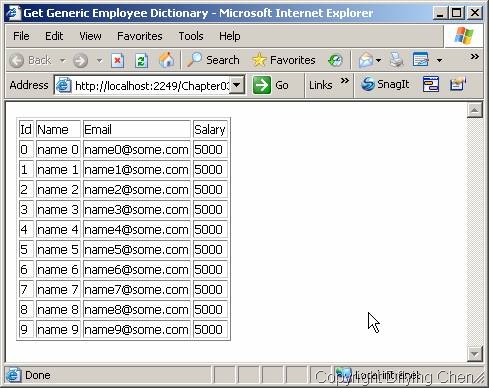Select the name7@some.com cell
The image size is (489, 388).
(x=137, y=289)
